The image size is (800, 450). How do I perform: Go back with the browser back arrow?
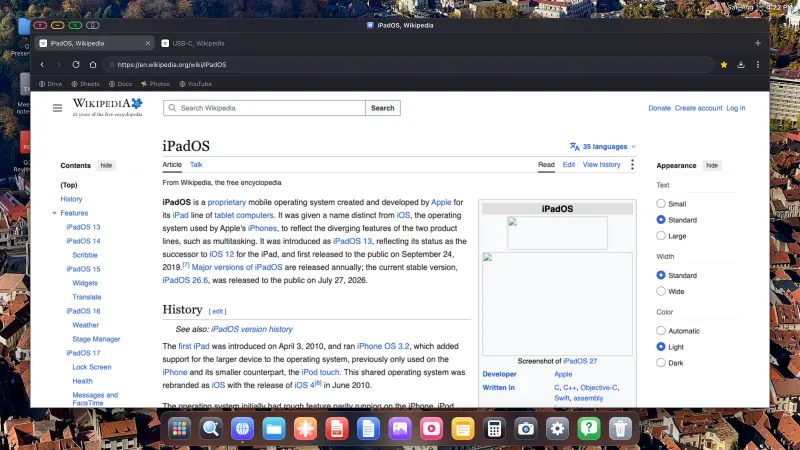point(42,65)
